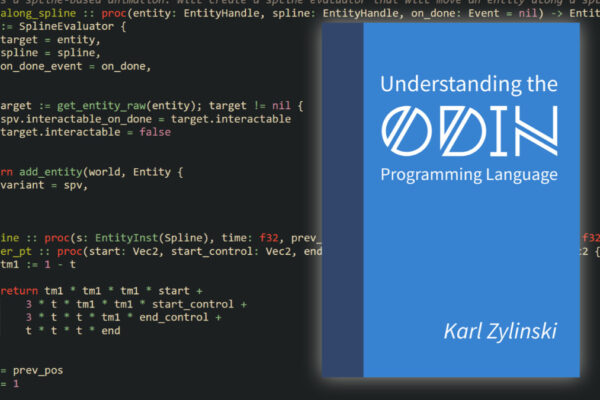
Task: Select the 'proc(start: Vec2, start_control: Vec2' line
Action: 161,251
